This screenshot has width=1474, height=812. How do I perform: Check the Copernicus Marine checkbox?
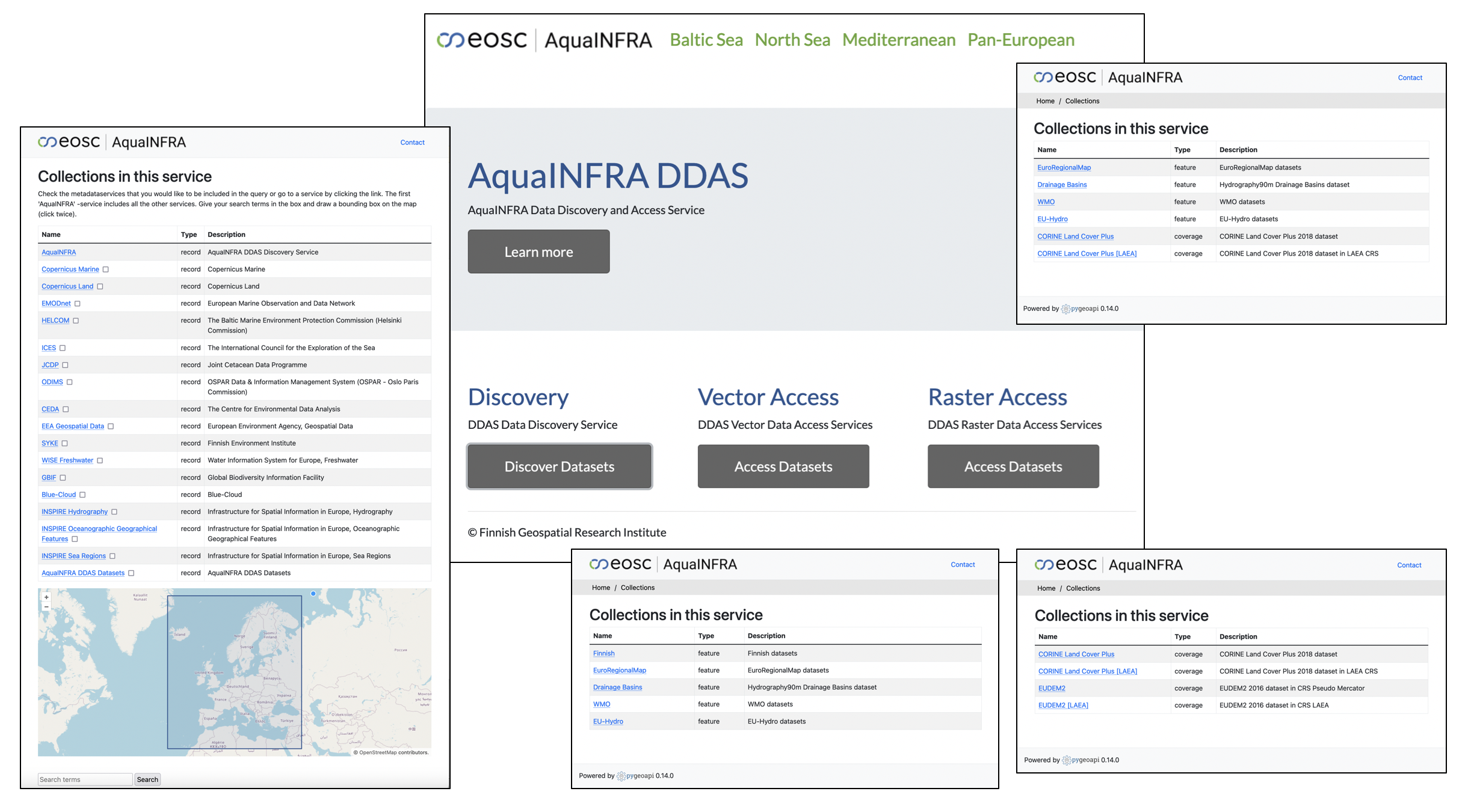click(106, 269)
